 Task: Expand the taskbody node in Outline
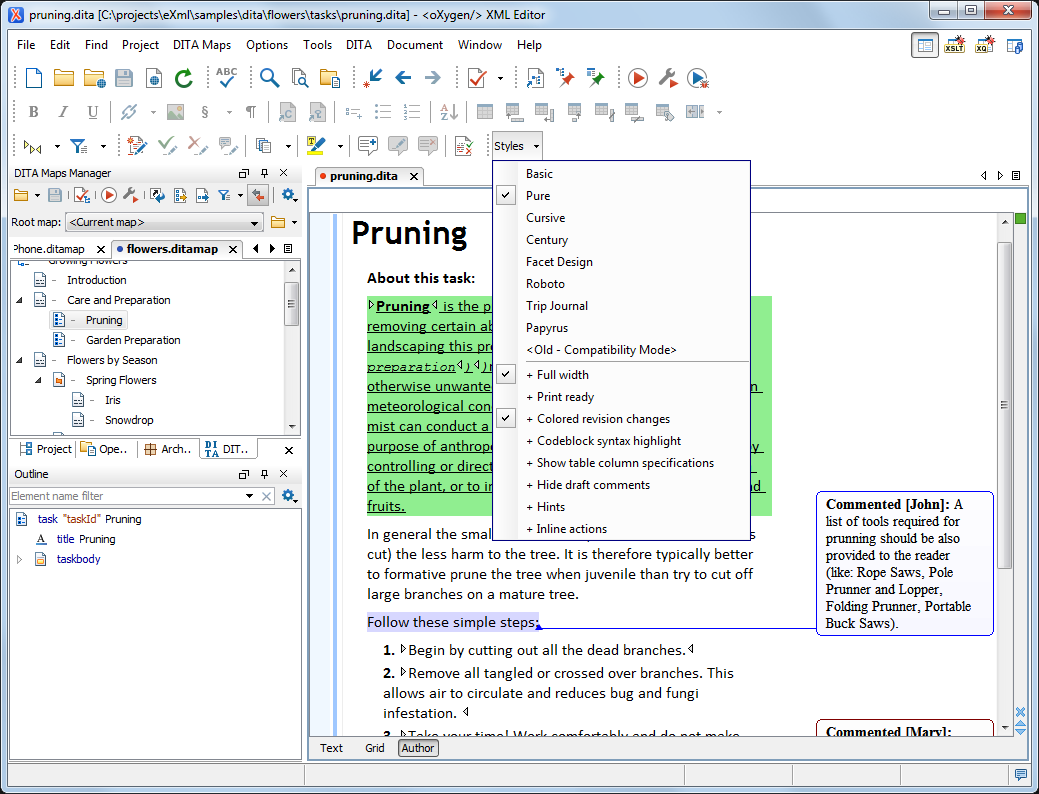tap(19, 559)
